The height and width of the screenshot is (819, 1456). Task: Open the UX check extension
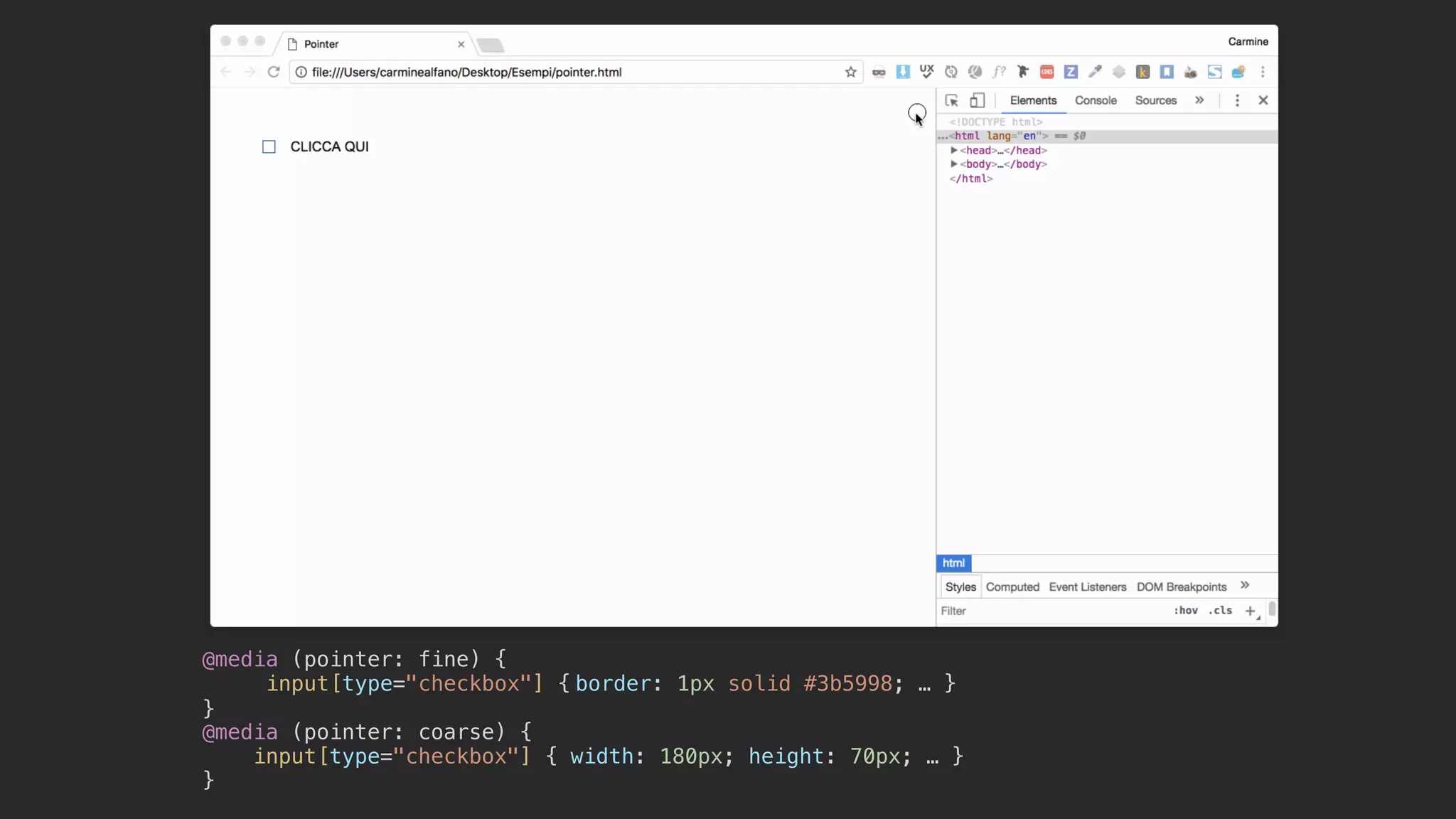[926, 72]
